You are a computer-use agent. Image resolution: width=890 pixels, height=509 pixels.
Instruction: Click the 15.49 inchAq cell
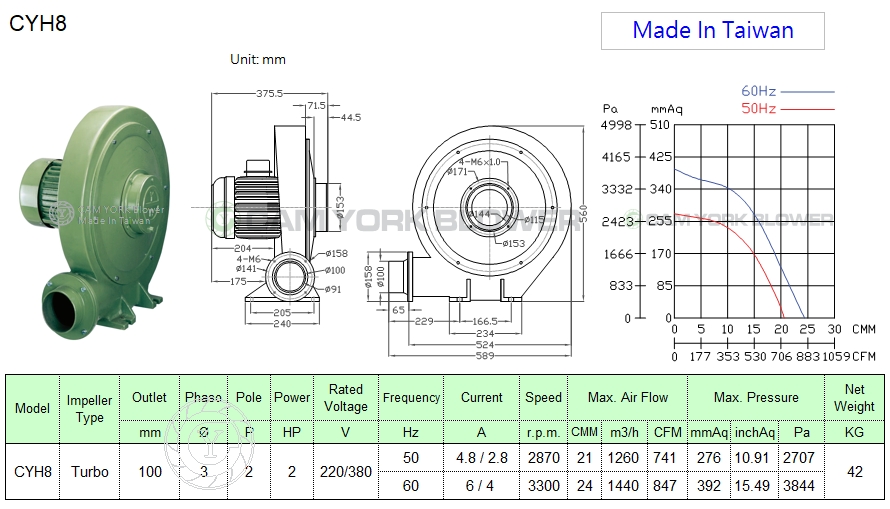(x=752, y=486)
